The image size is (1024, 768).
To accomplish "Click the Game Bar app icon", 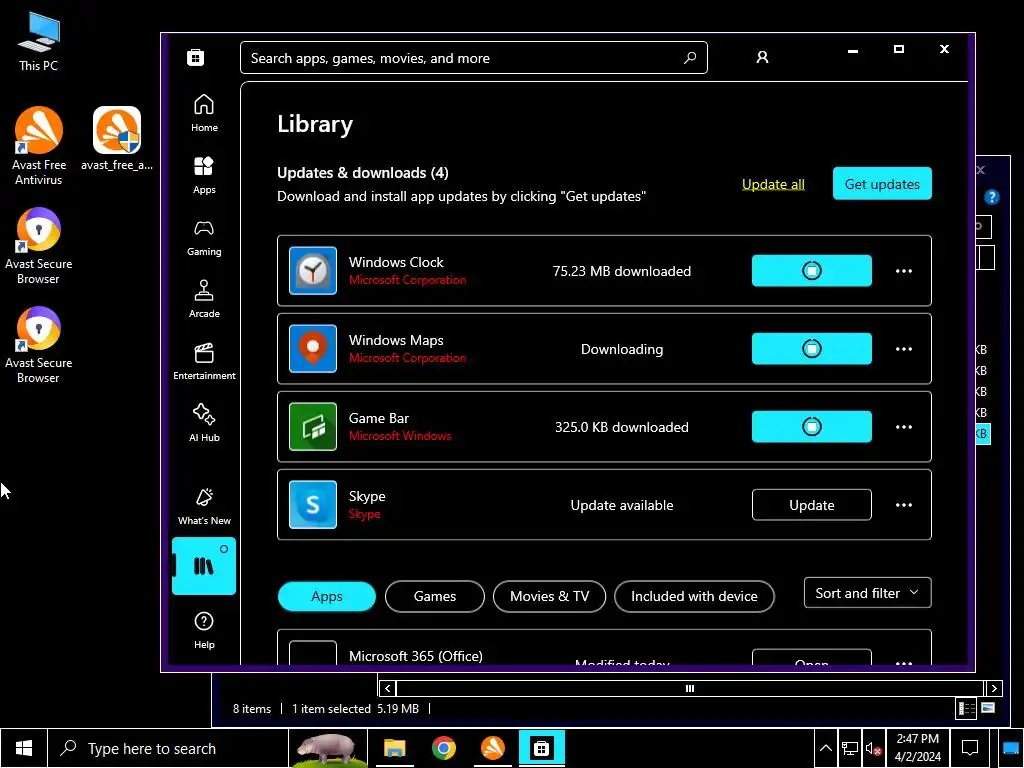I will click(313, 426).
